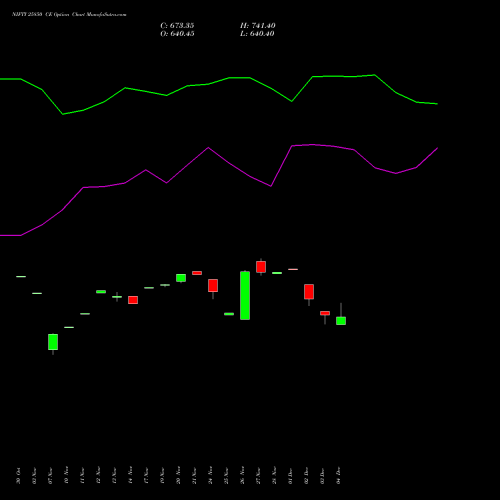
Task: Click the low value 'L: 640.40'
Action: [257, 34]
